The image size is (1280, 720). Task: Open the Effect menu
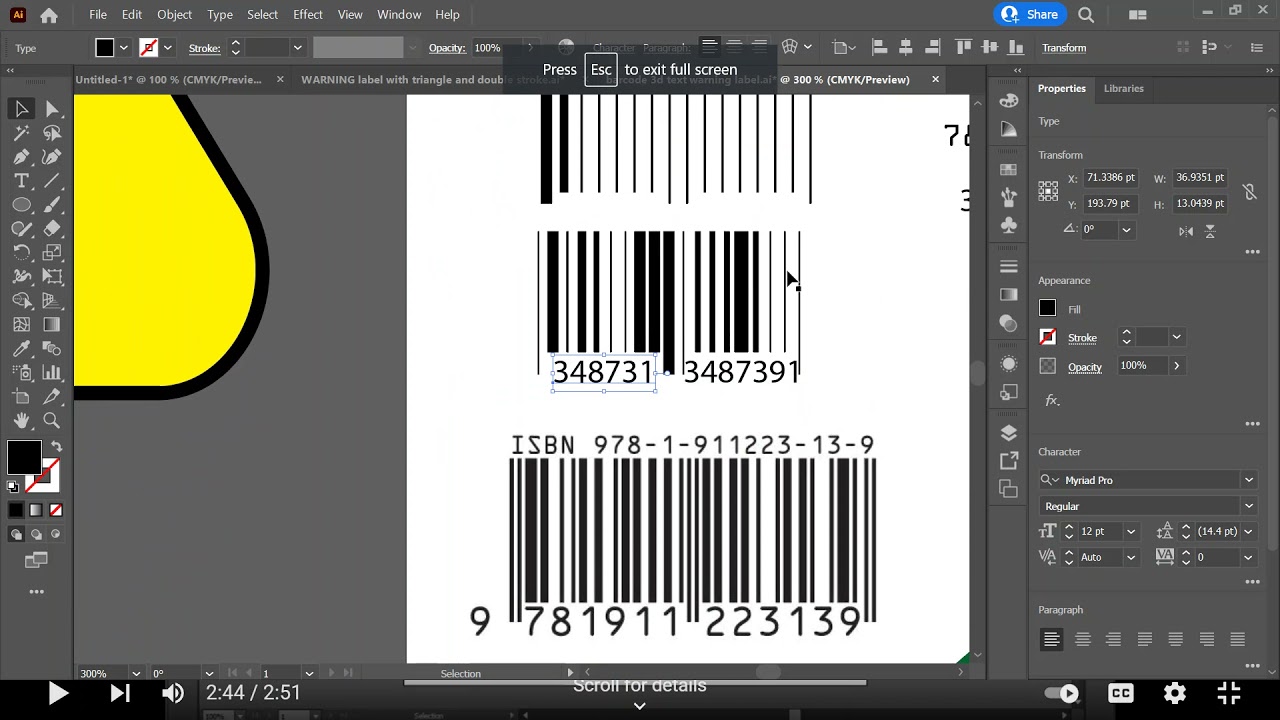pyautogui.click(x=308, y=15)
